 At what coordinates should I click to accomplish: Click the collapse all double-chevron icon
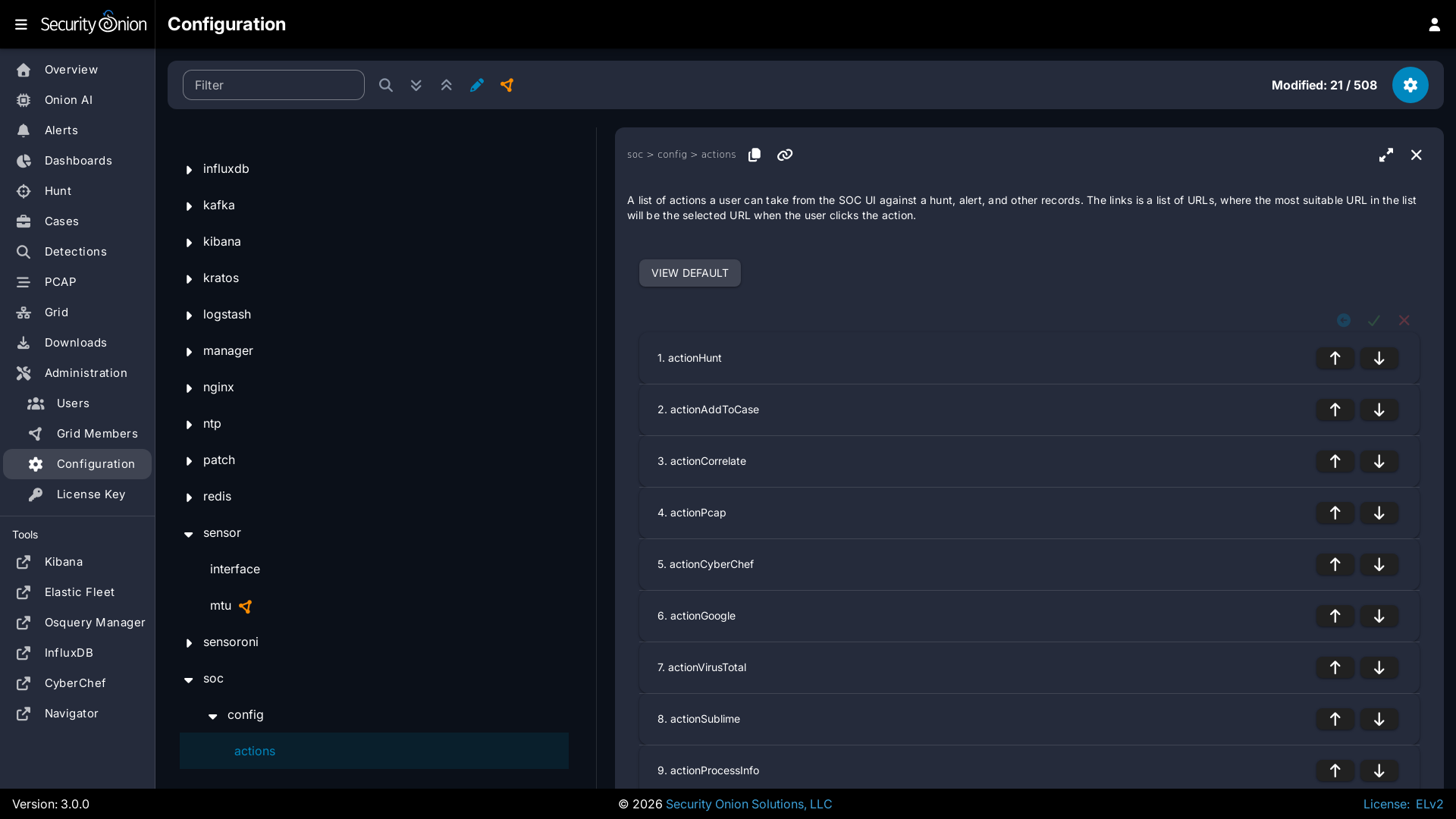click(446, 85)
